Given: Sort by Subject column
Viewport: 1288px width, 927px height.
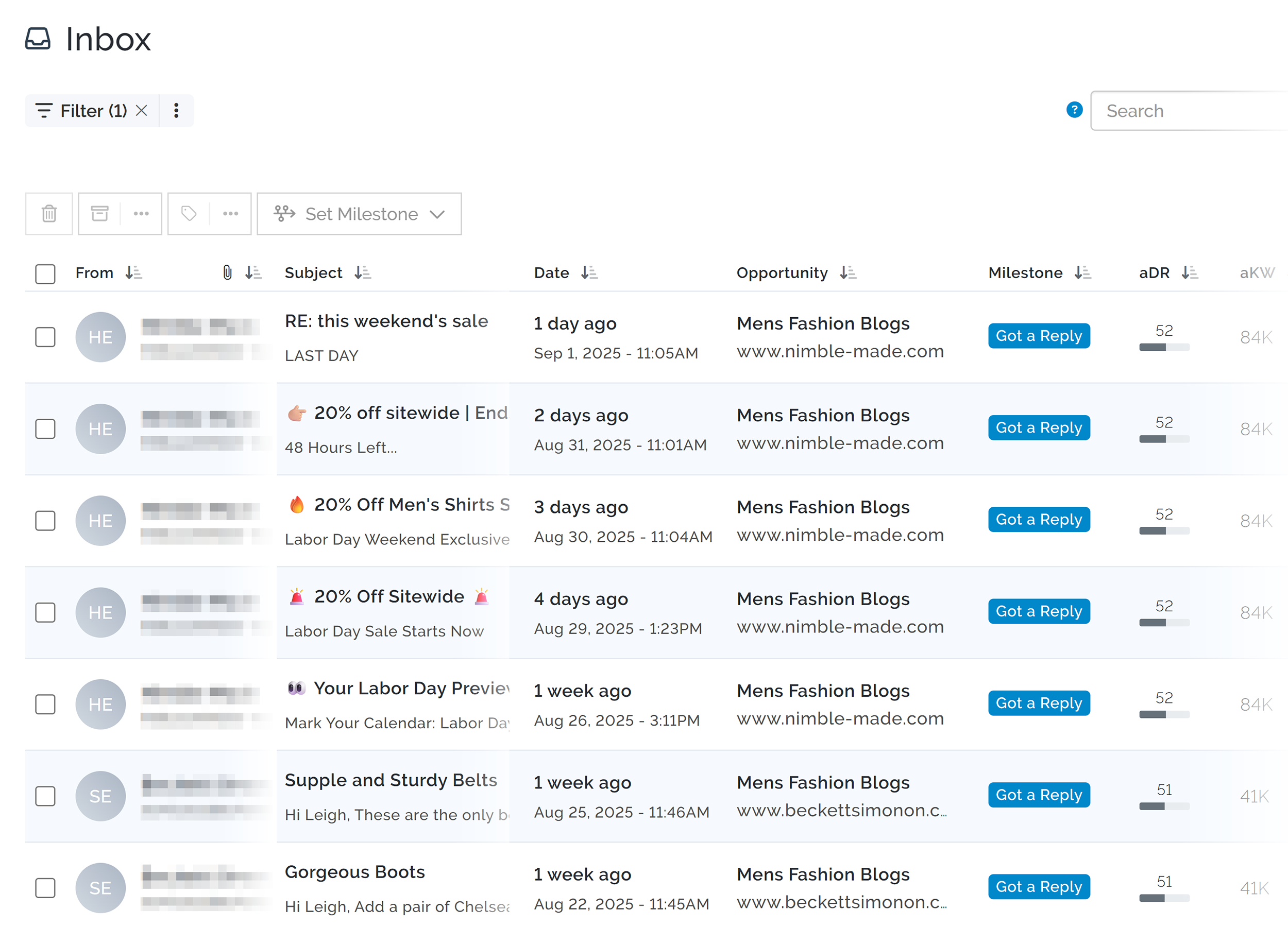Looking at the screenshot, I should [363, 273].
